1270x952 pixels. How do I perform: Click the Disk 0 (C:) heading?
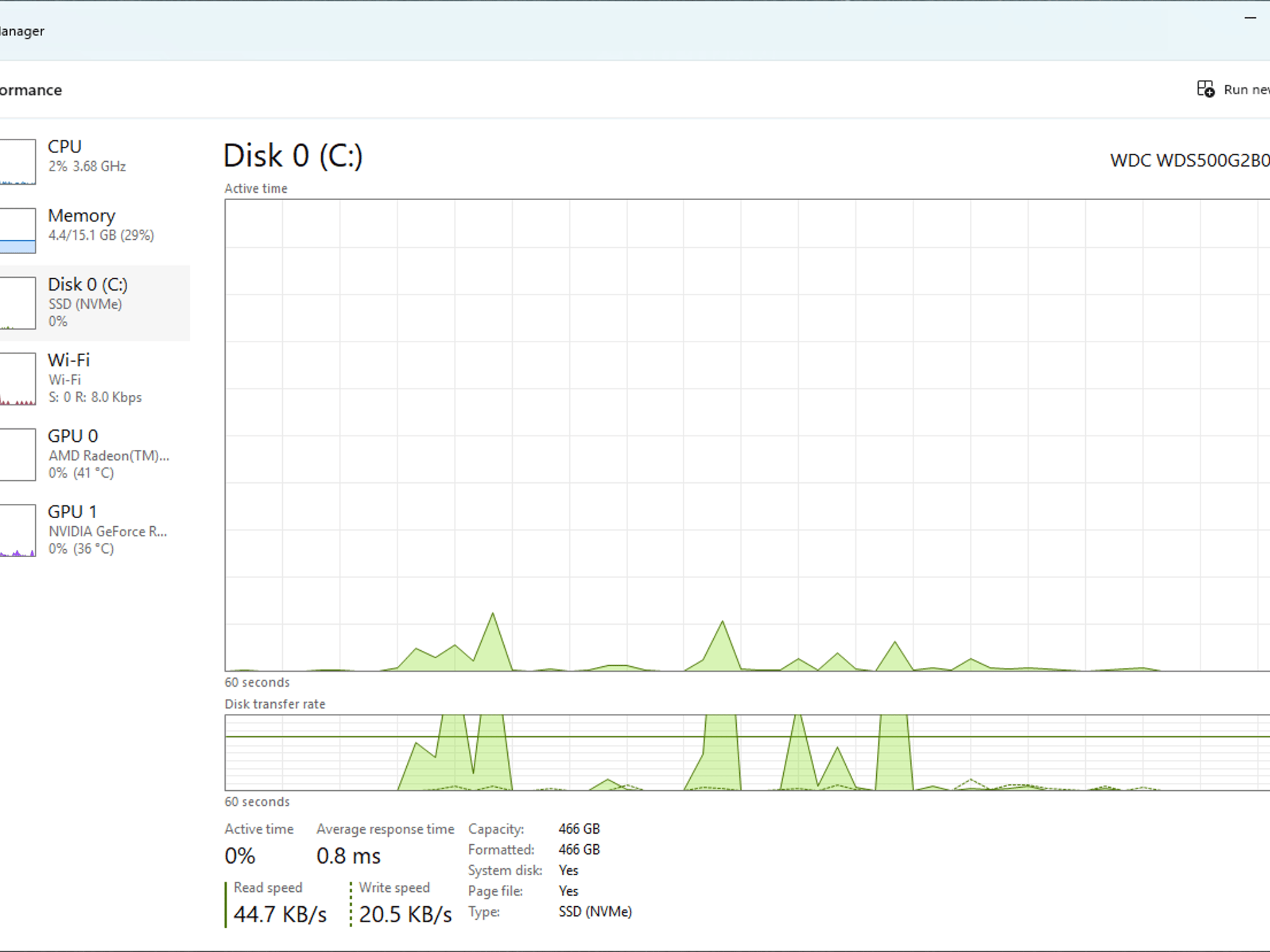tap(293, 156)
